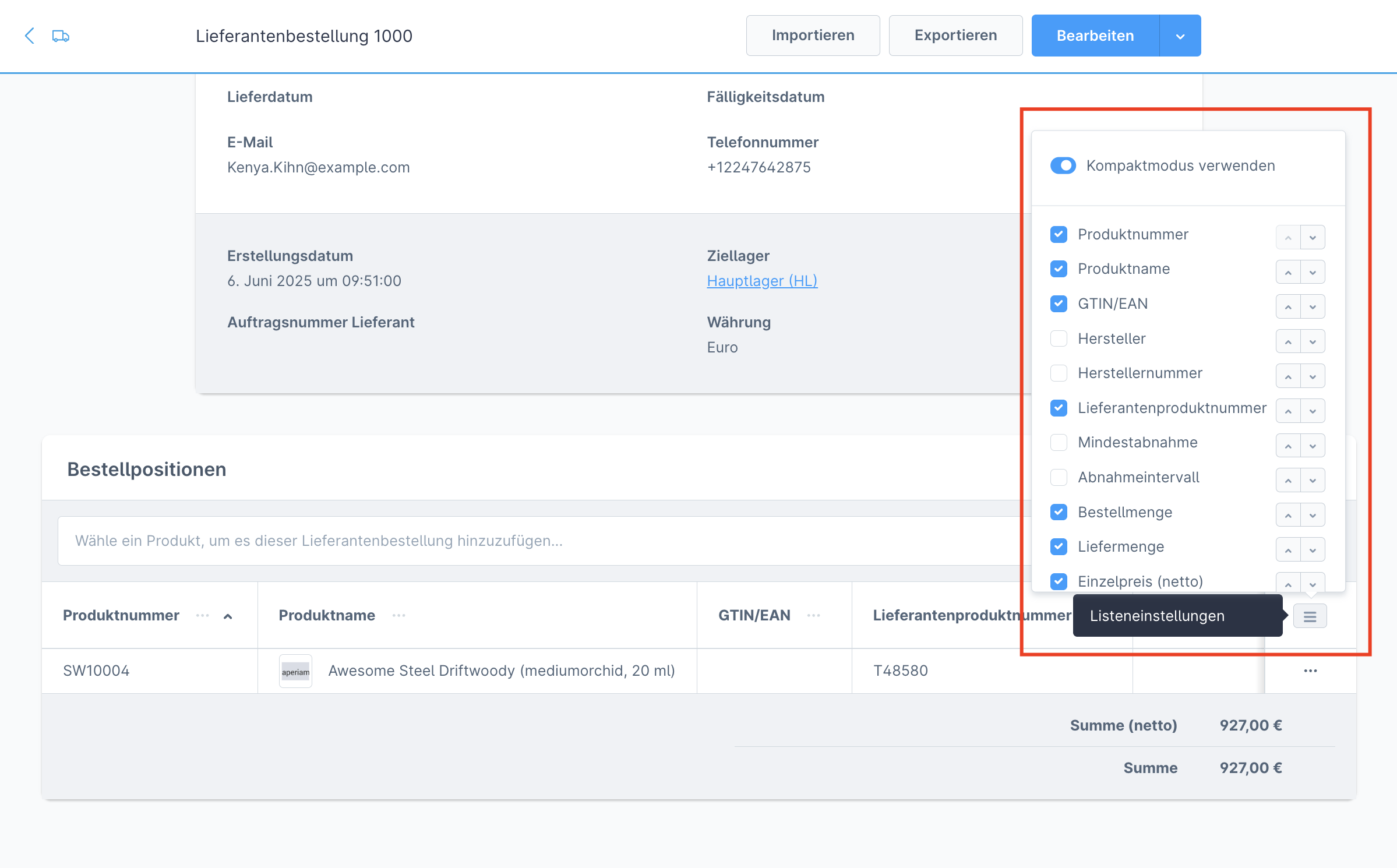The width and height of the screenshot is (1397, 868).
Task: Move Bestellmenge column up in list
Action: (x=1288, y=515)
